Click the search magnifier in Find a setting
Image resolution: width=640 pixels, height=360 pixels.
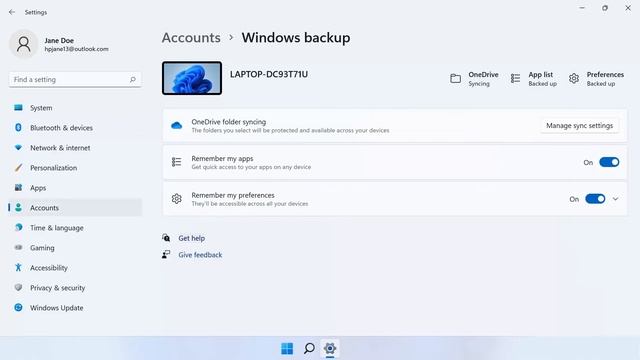pyautogui.click(x=133, y=80)
